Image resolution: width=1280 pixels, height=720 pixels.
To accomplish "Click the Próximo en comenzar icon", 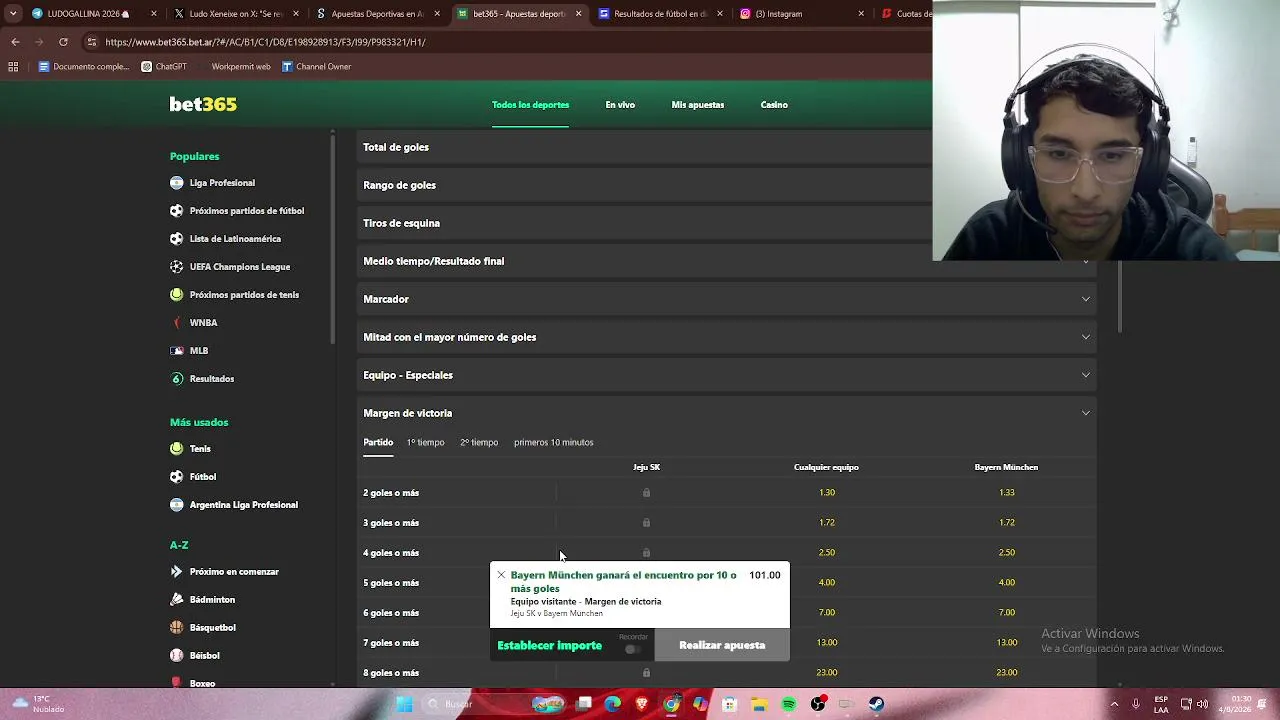I will coord(177,572).
